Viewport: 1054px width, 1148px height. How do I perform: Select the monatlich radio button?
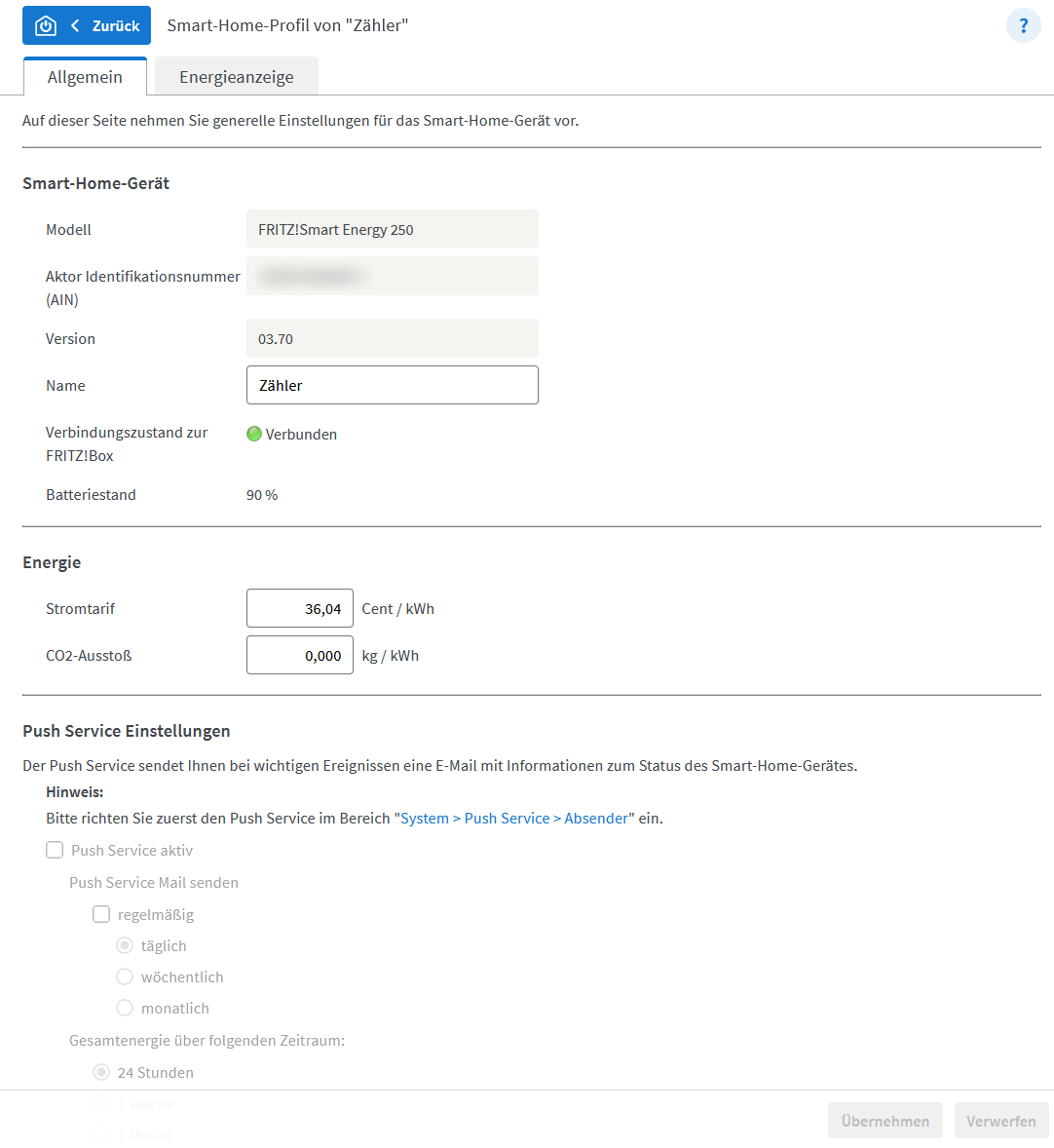tap(125, 1008)
